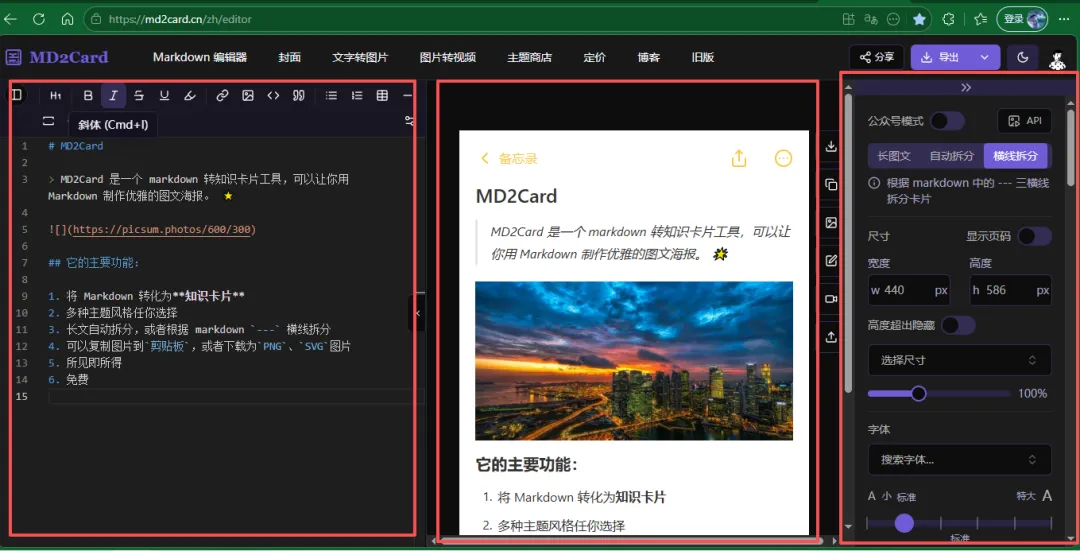1080x551 pixels.
Task: Open the 博客 page
Action: click(x=649, y=57)
